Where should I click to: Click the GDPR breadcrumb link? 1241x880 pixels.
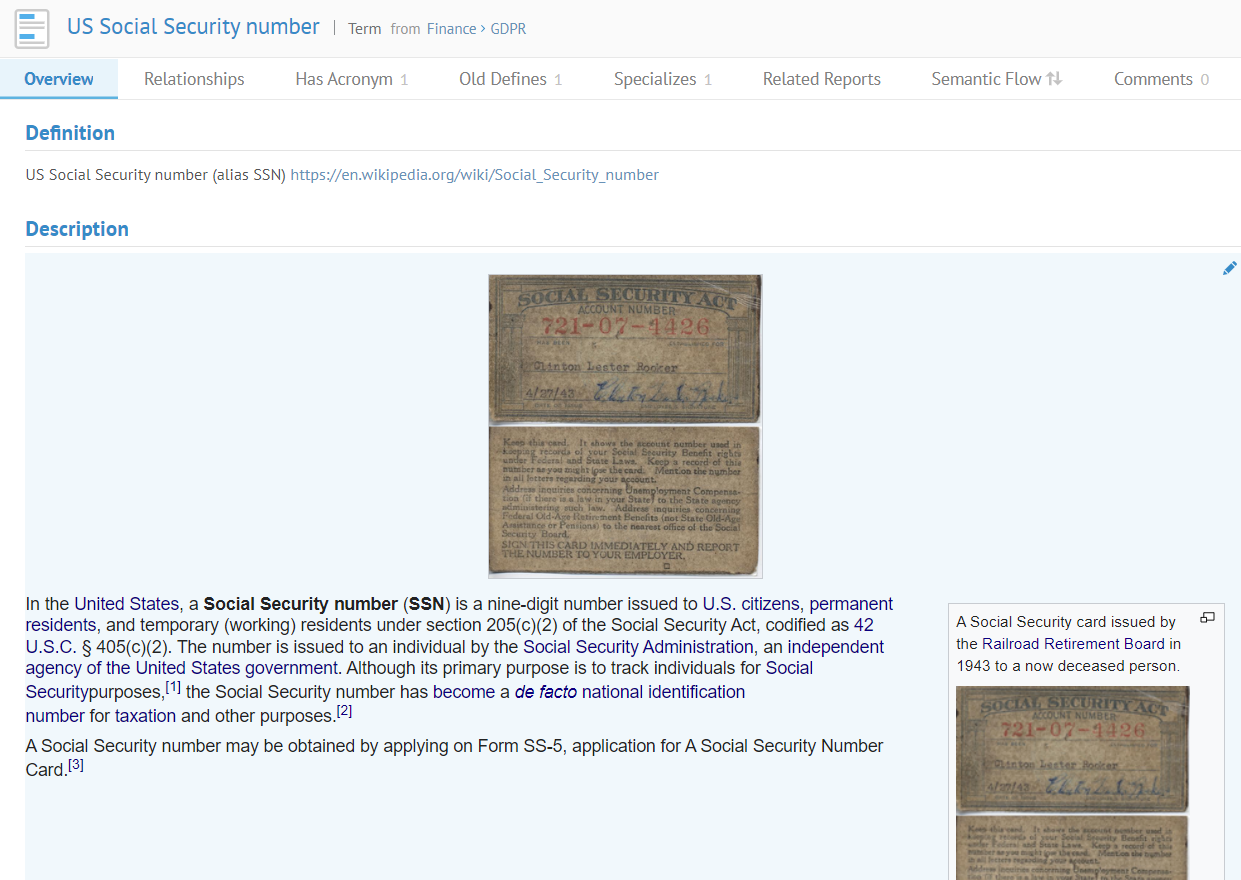tap(508, 29)
